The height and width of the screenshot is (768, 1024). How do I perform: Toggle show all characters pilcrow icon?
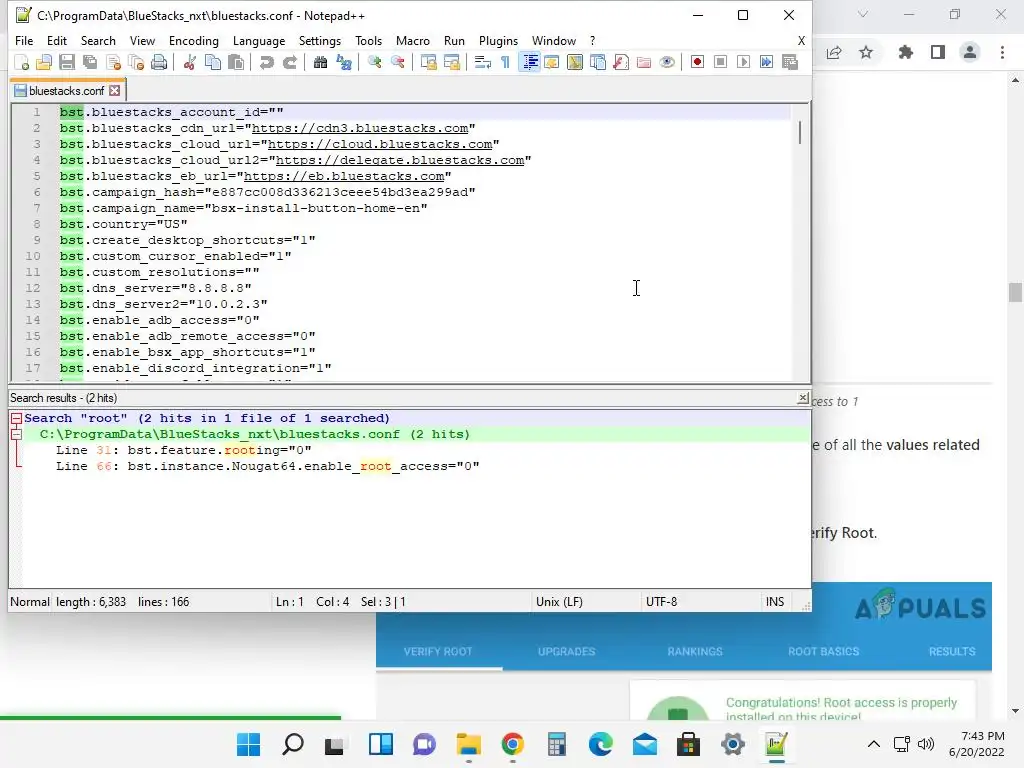pos(505,62)
